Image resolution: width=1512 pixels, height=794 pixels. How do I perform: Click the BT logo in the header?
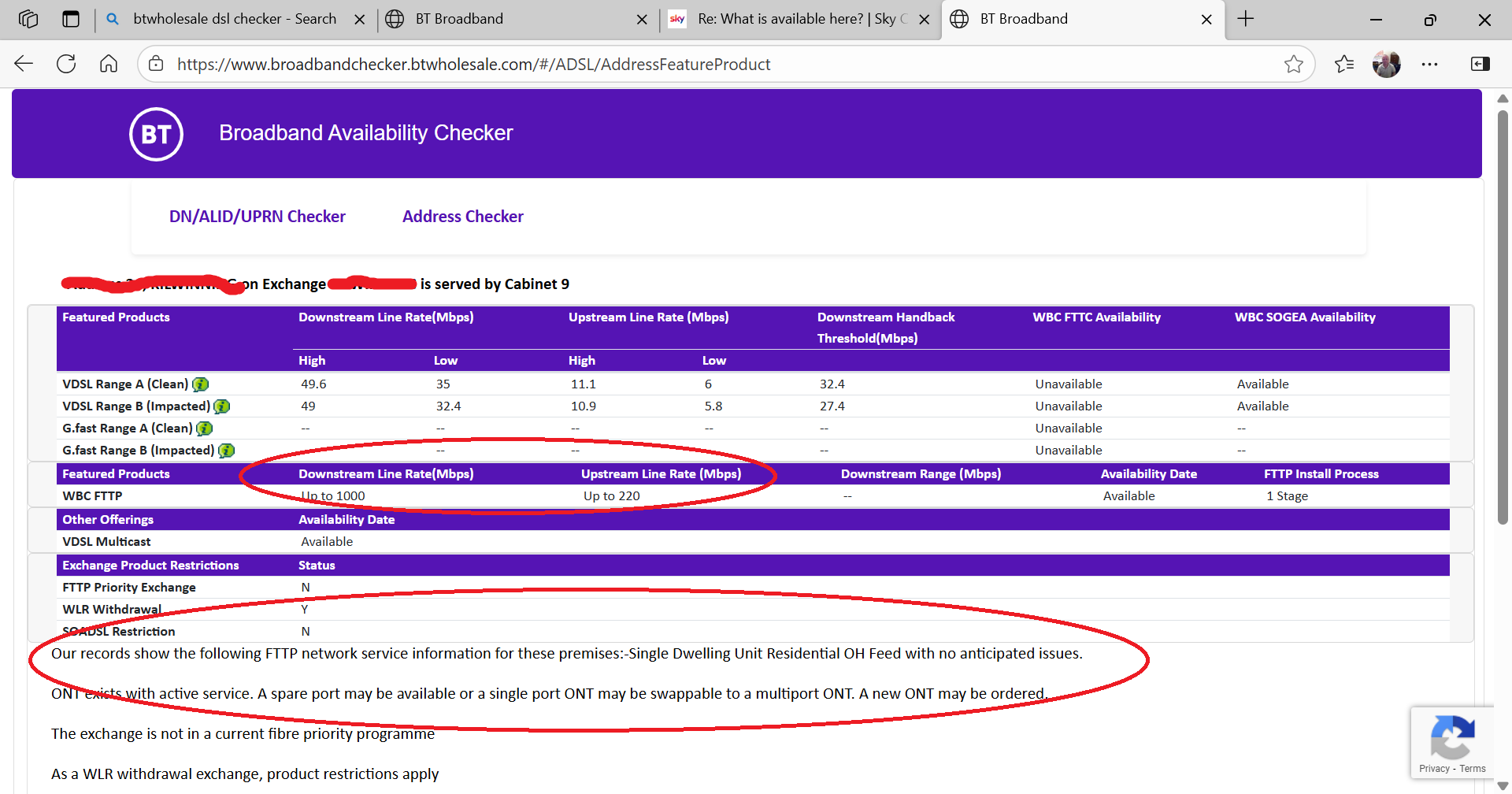[156, 134]
